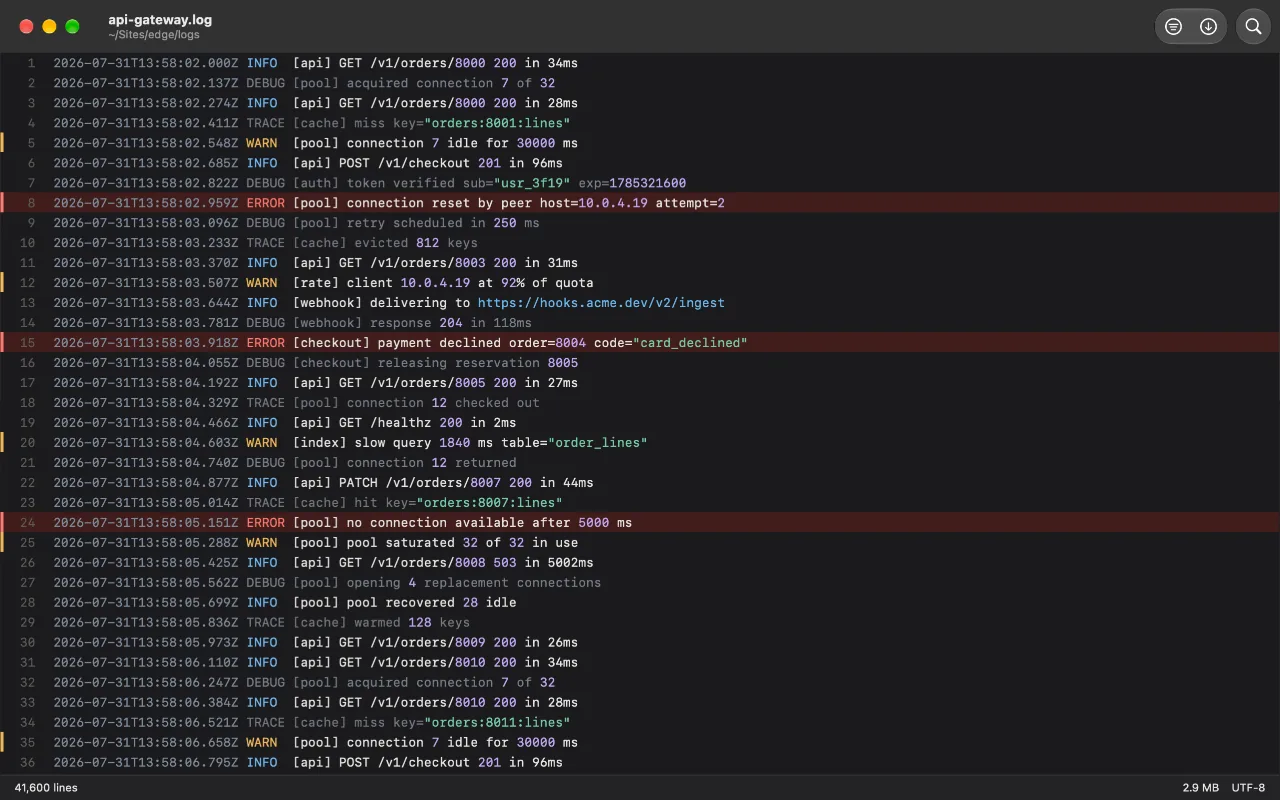Click the TRACE line 'connection 12 checked out'
The image size is (1280, 800).
coord(640,403)
